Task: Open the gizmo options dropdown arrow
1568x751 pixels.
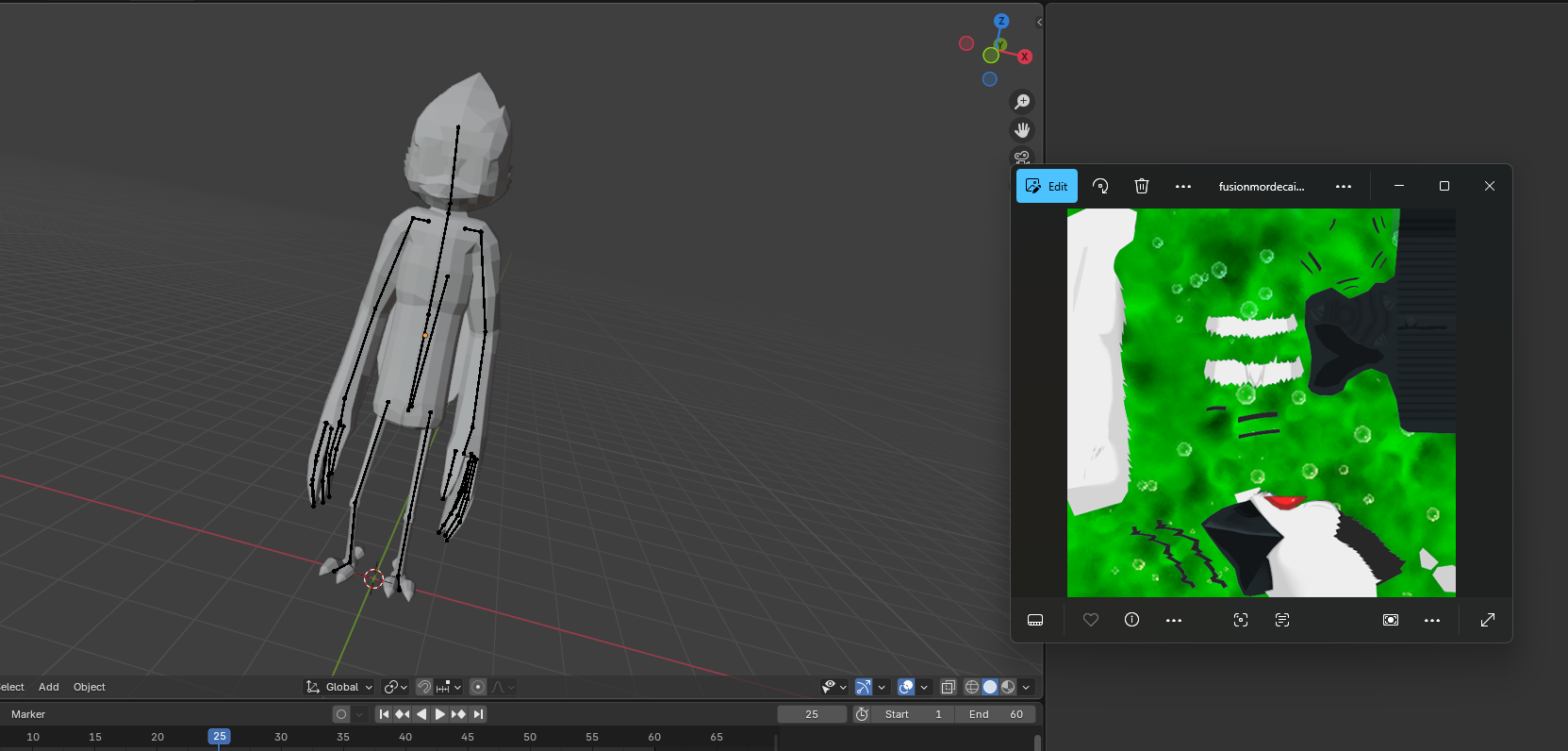Action: [x=882, y=687]
